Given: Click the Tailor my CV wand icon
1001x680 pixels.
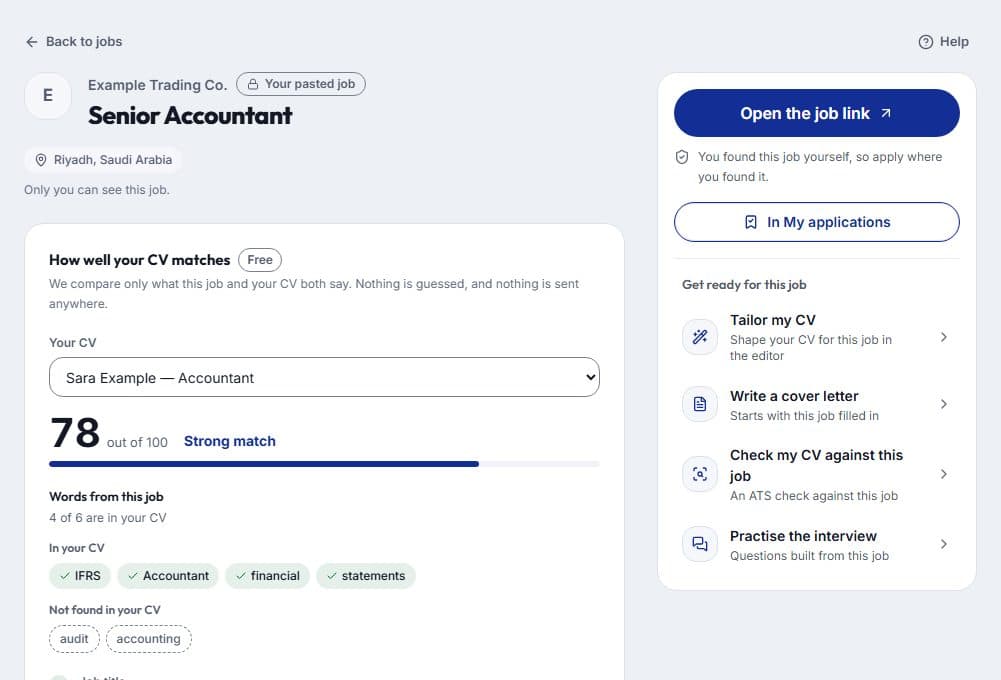Looking at the screenshot, I should [700, 336].
